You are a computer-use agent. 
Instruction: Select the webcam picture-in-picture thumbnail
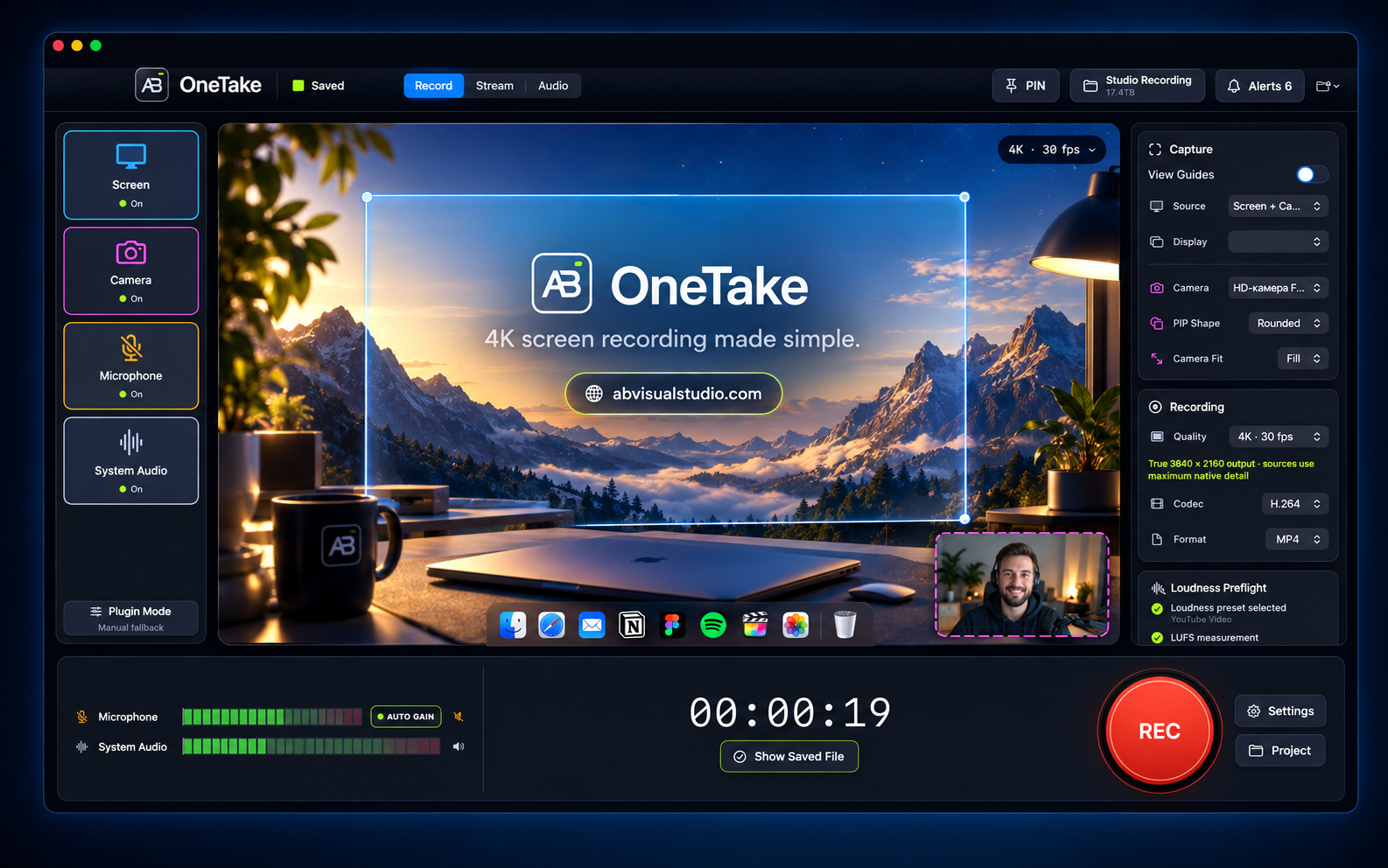click(1022, 584)
